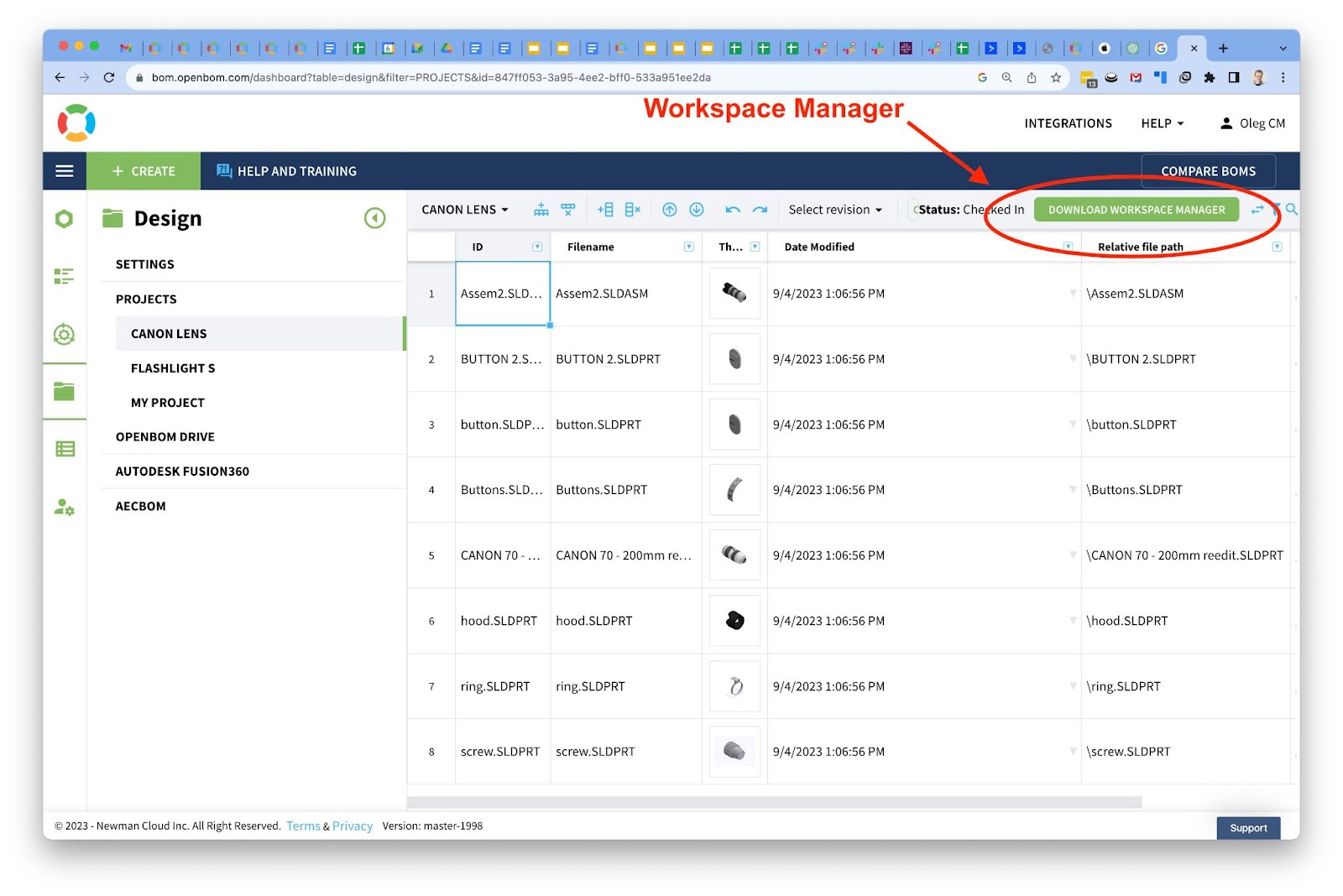Viewport: 1343px width, 896px height.
Task: Open the hexagon items icon in sidebar
Action: point(64,219)
